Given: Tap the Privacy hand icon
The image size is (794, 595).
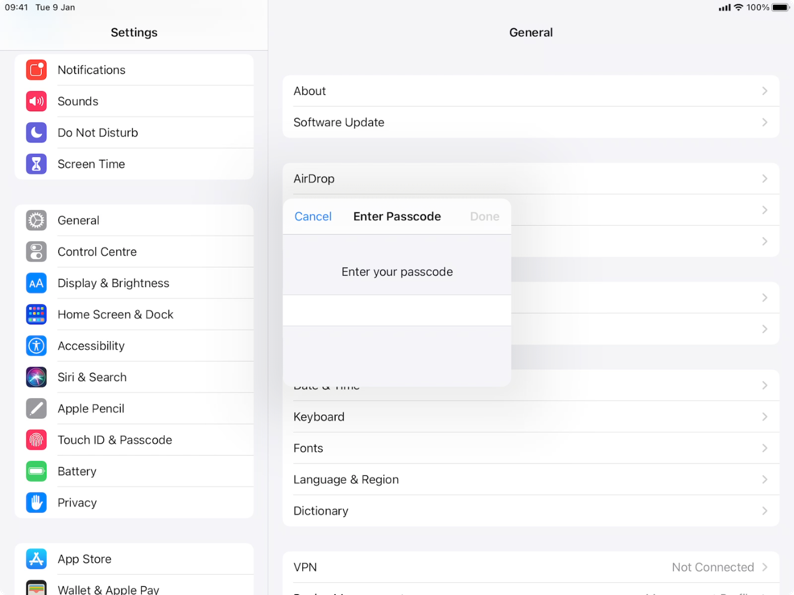Looking at the screenshot, I should (36, 503).
